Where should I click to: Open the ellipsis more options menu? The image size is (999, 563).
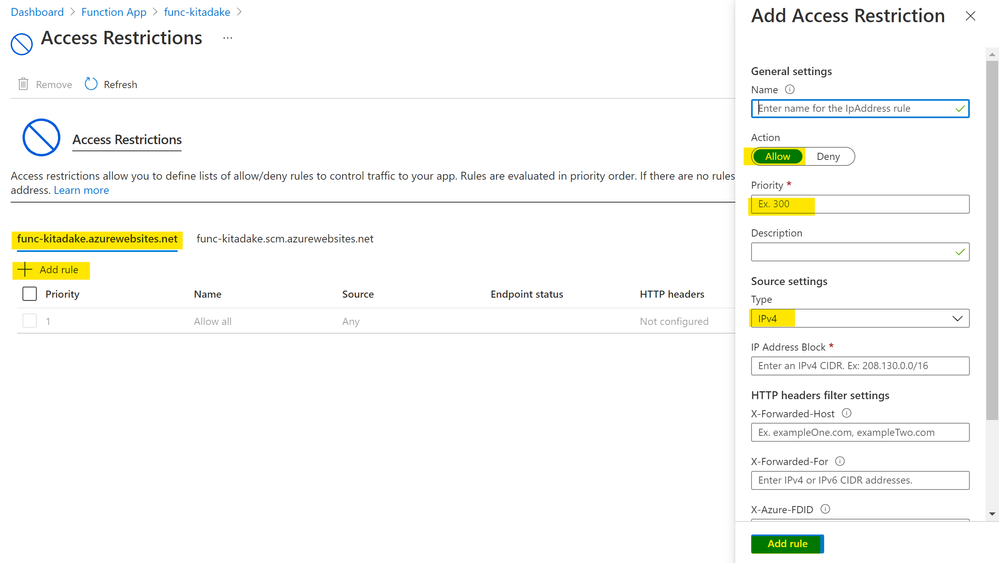click(227, 38)
